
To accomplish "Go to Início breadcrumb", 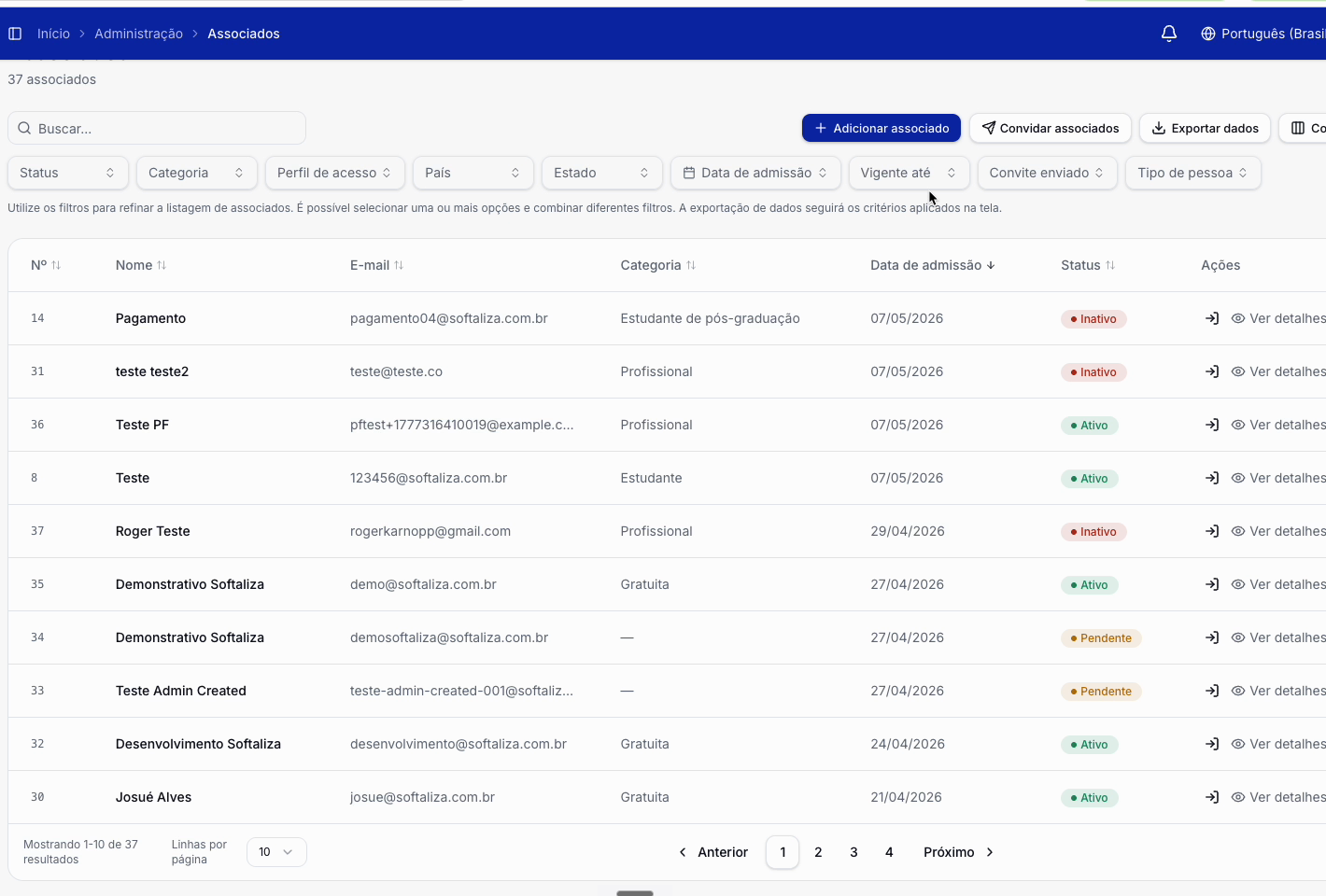I will point(53,34).
